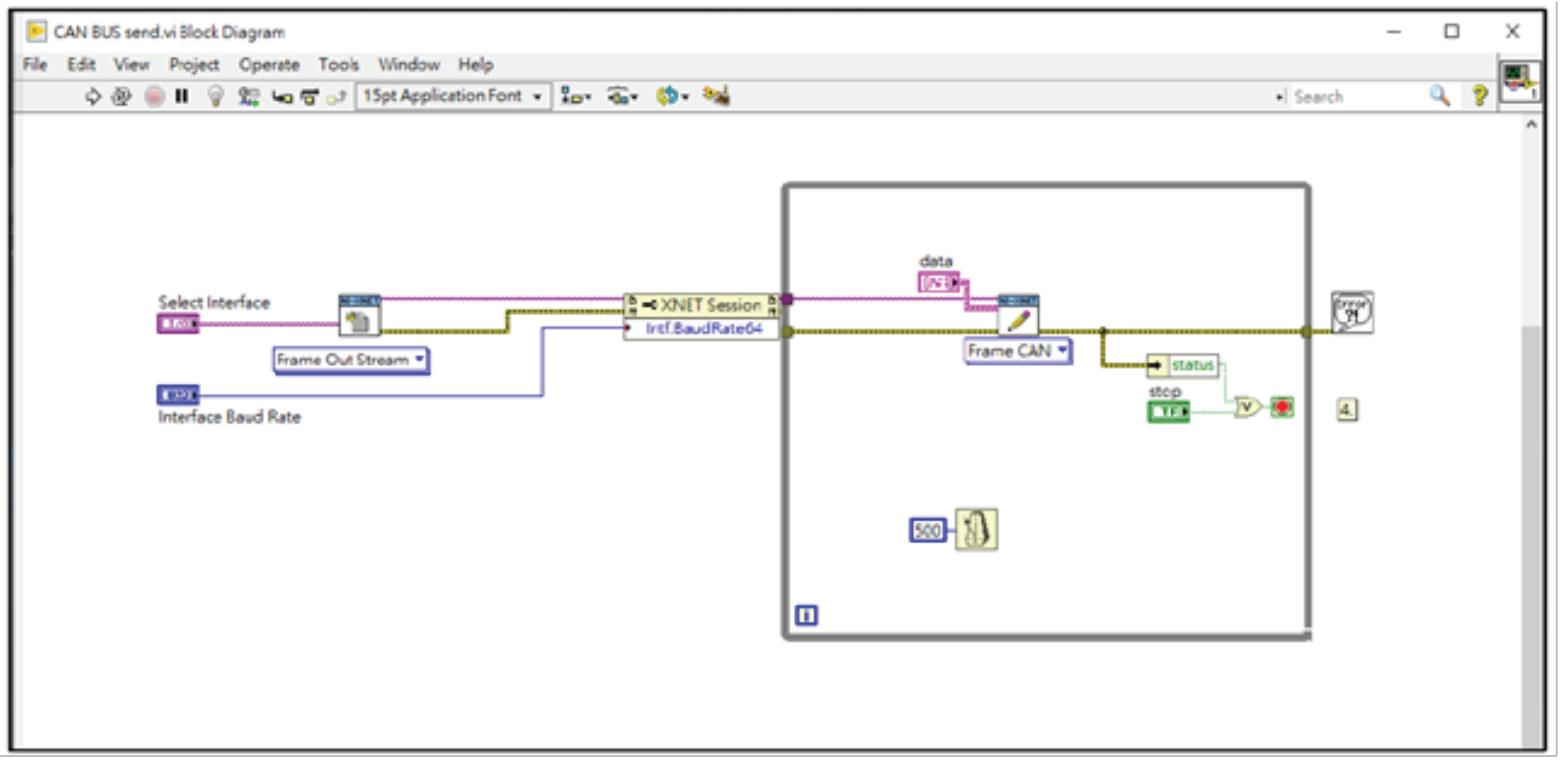Click the Step Over button

[x=310, y=96]
